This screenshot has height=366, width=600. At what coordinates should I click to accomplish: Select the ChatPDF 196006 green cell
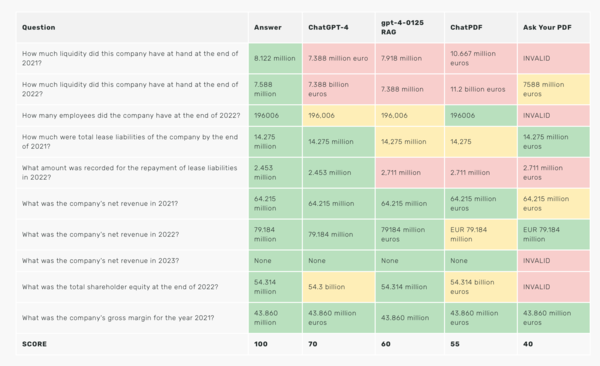tap(481, 116)
